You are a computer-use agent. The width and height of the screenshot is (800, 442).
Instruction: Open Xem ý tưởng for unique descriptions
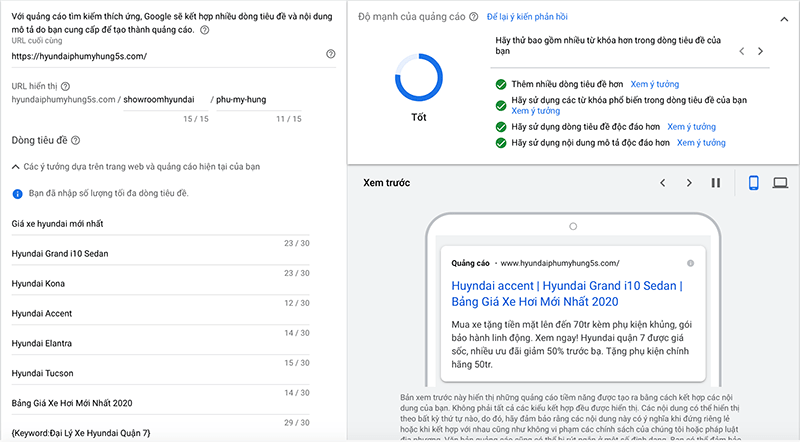coord(701,143)
